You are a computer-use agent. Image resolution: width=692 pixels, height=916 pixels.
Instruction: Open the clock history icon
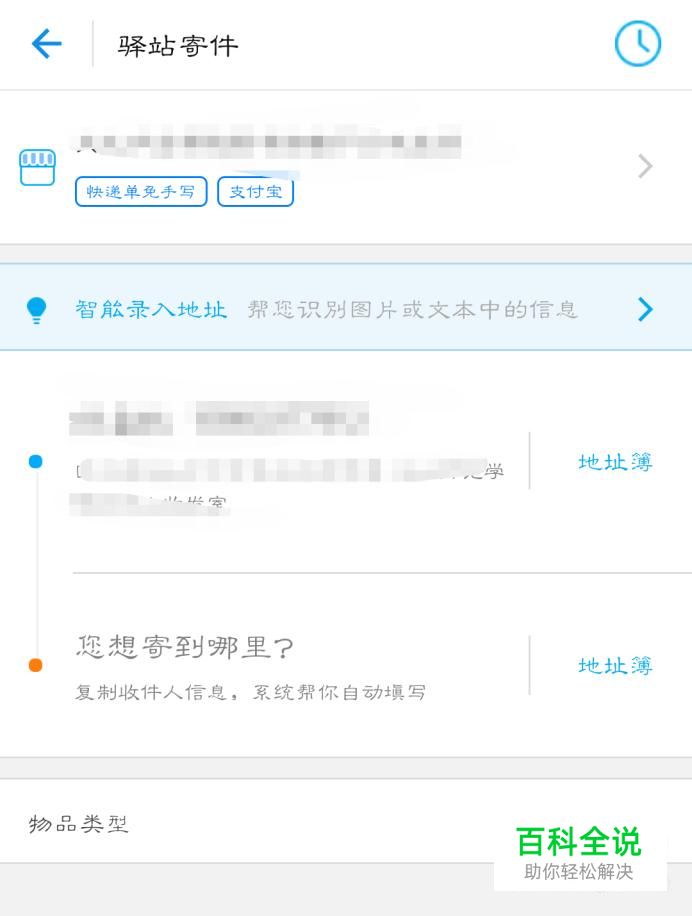pyautogui.click(x=638, y=44)
